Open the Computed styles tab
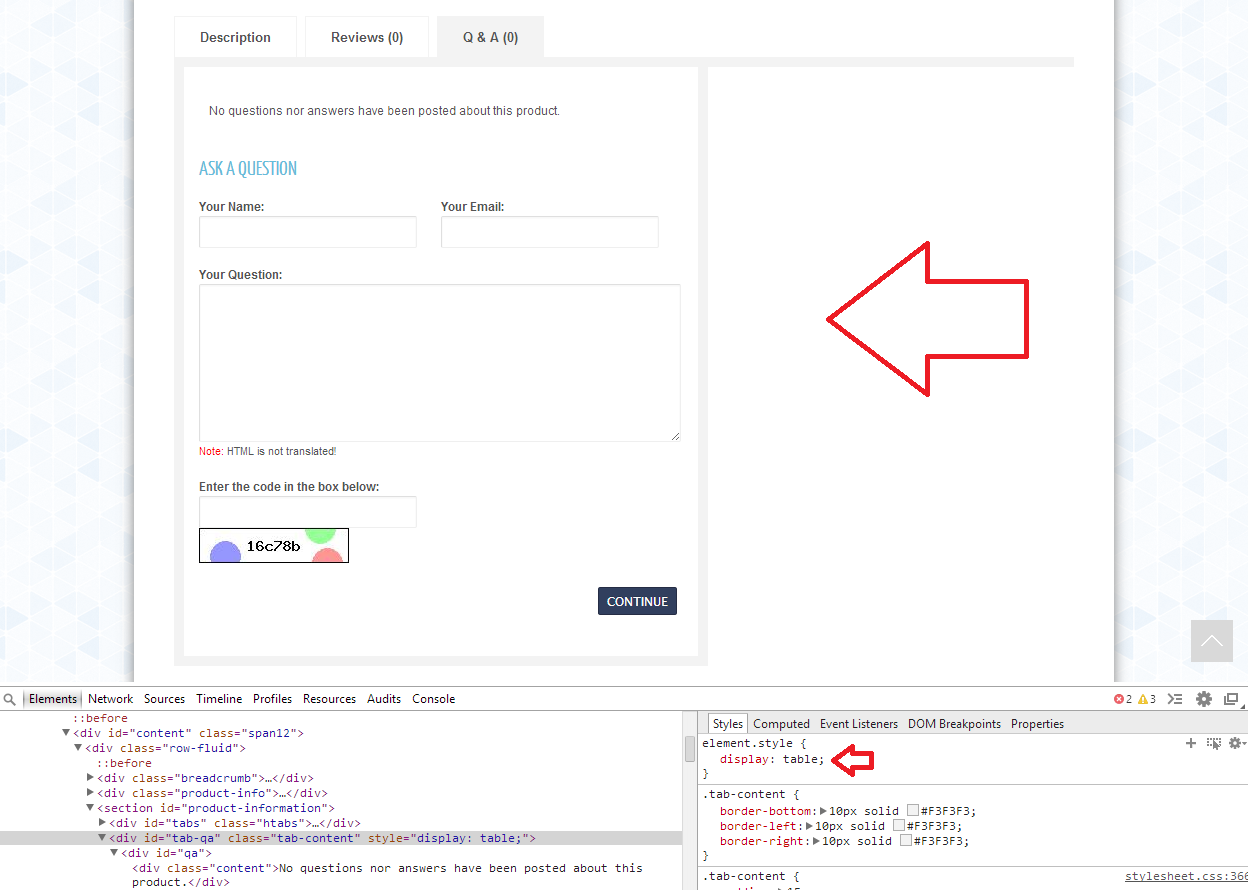 [x=781, y=724]
